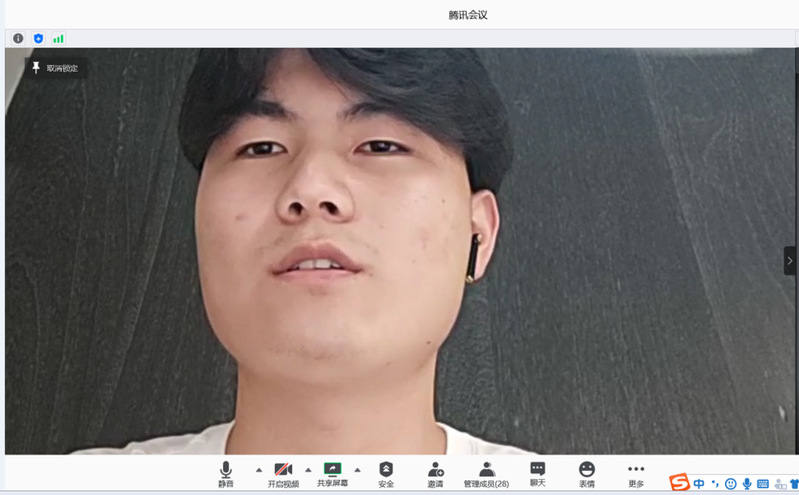Click 取消锁定 to unpin the video

click(x=55, y=68)
